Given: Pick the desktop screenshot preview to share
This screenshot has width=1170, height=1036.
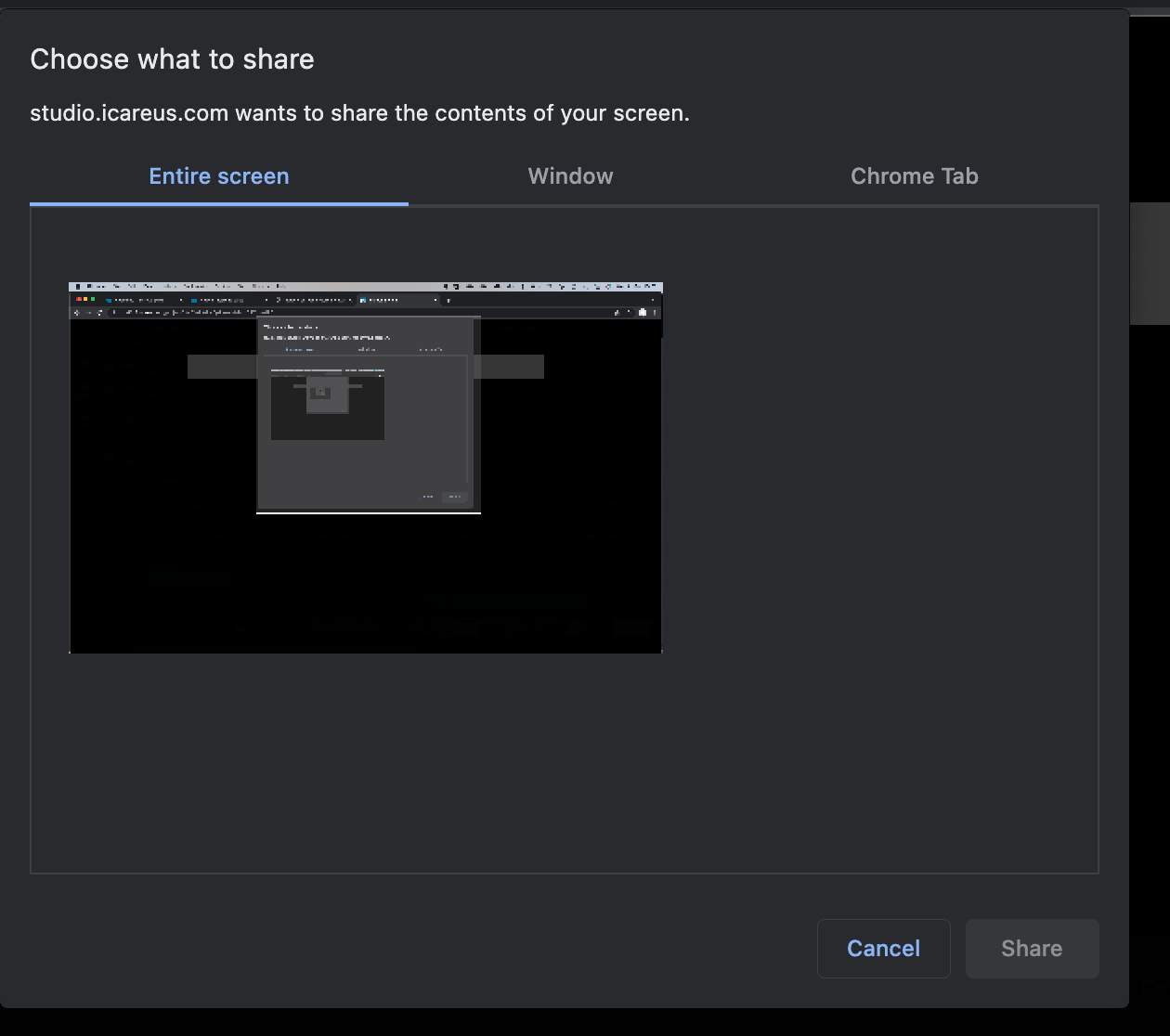Looking at the screenshot, I should click(x=365, y=468).
